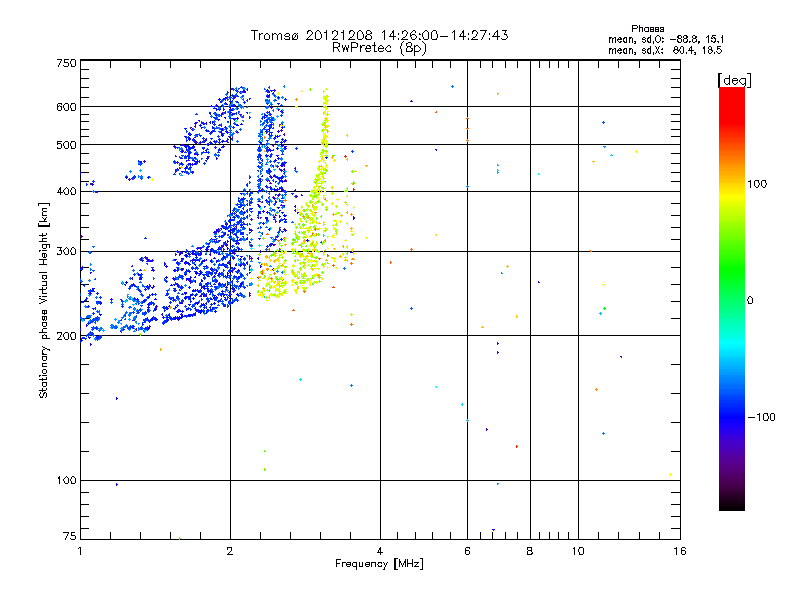Click the '10' x-axis tick label
The height and width of the screenshot is (600, 800).
(578, 551)
